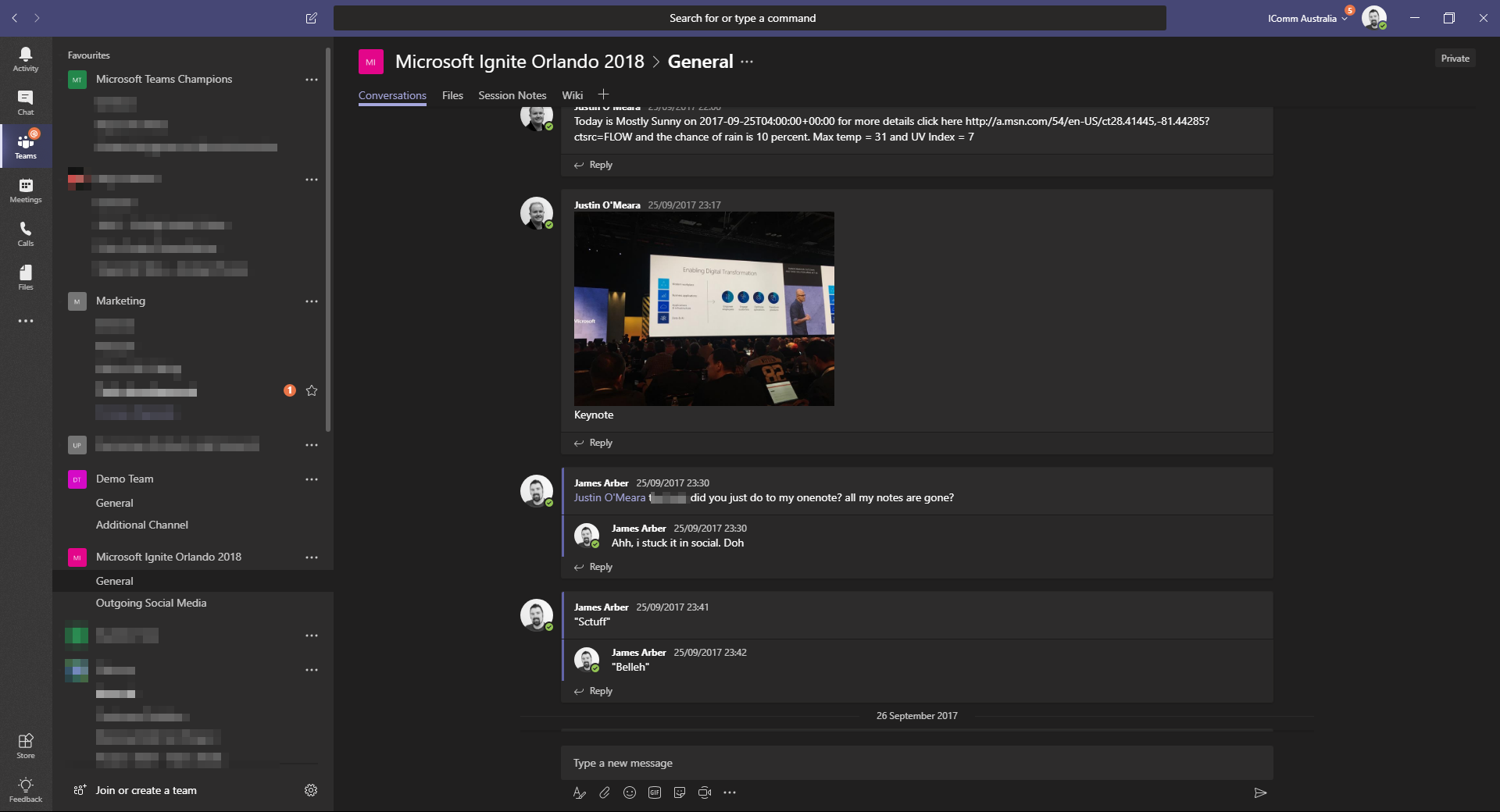
Task: Open Demo Team more options
Action: (x=312, y=479)
